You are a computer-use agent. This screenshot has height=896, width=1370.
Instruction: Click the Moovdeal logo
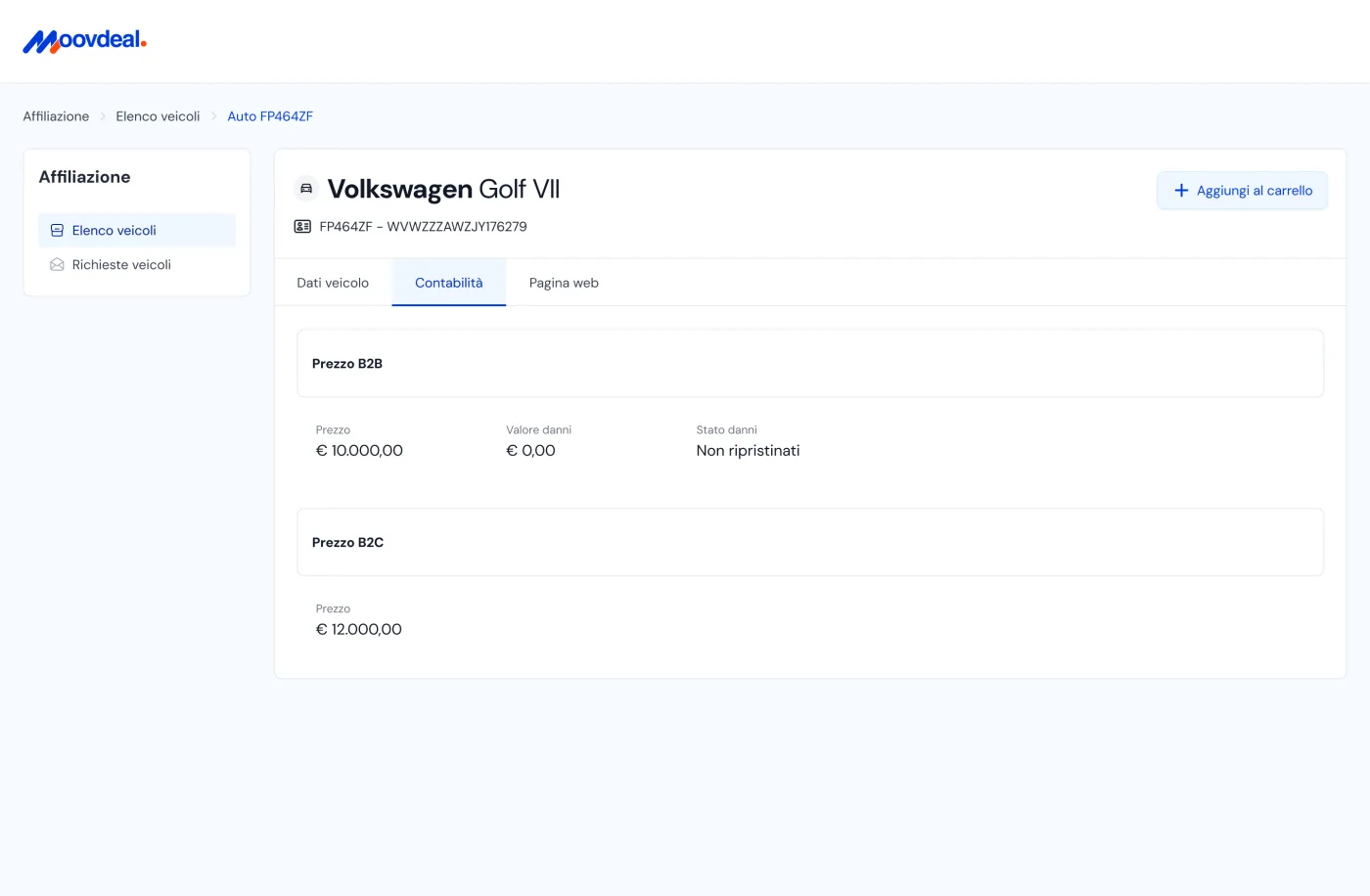(x=84, y=41)
